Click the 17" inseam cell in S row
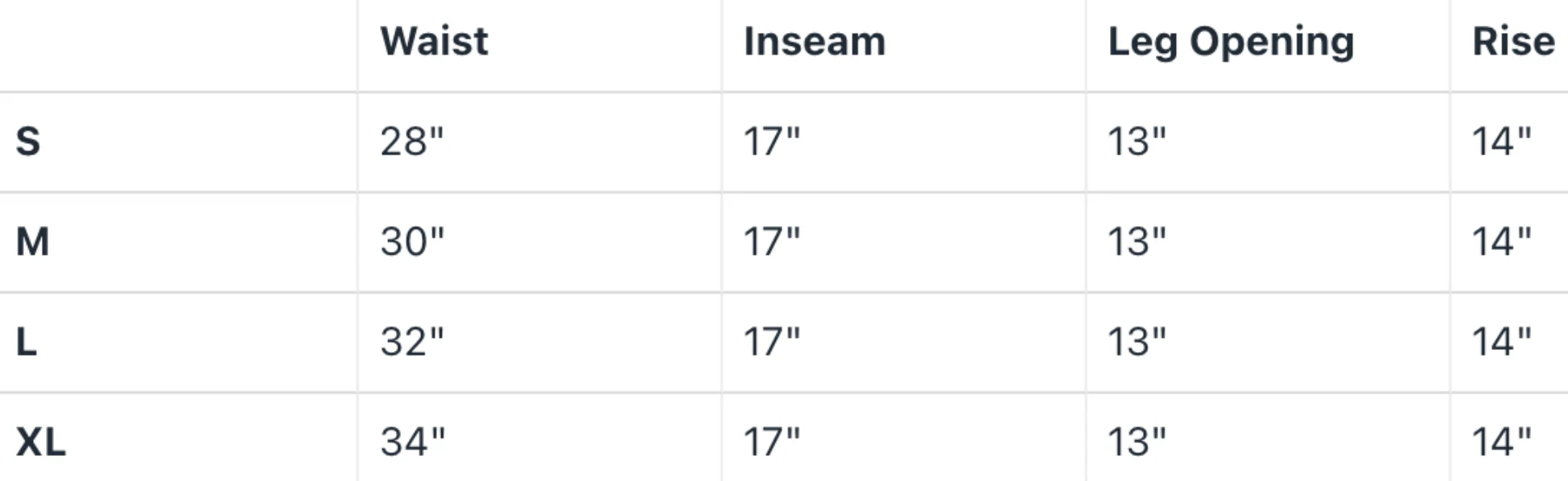Viewport: 1568px width, 481px height. [771, 142]
